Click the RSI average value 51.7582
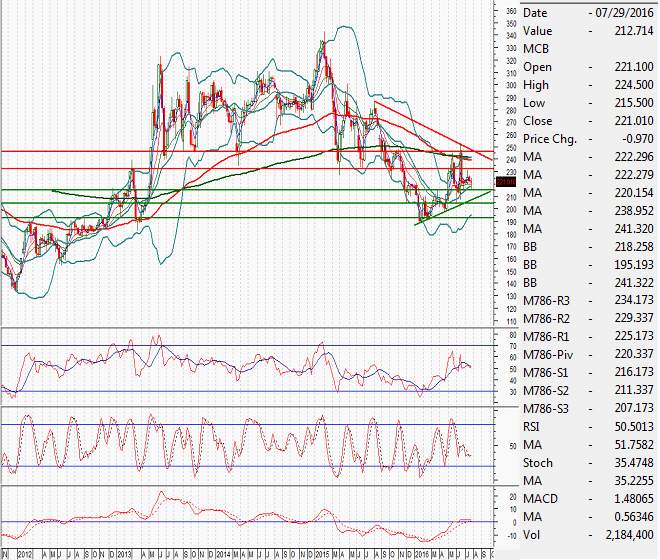 point(633,445)
